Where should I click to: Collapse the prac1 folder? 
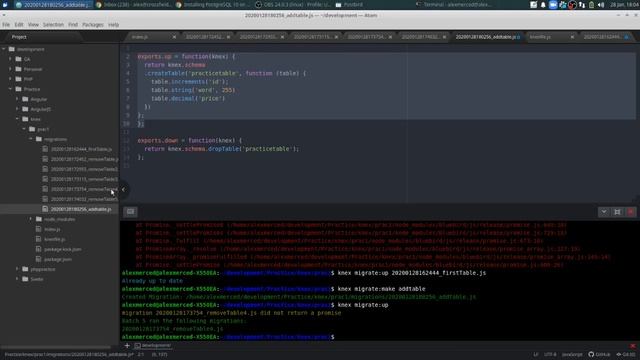(x=24, y=129)
